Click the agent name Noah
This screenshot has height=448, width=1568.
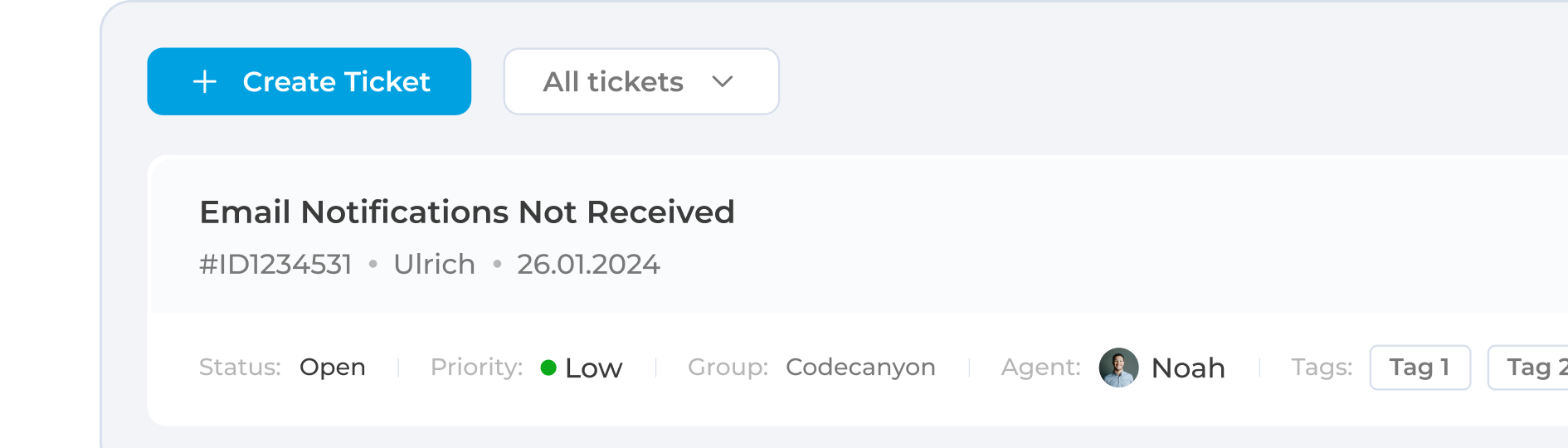1188,368
